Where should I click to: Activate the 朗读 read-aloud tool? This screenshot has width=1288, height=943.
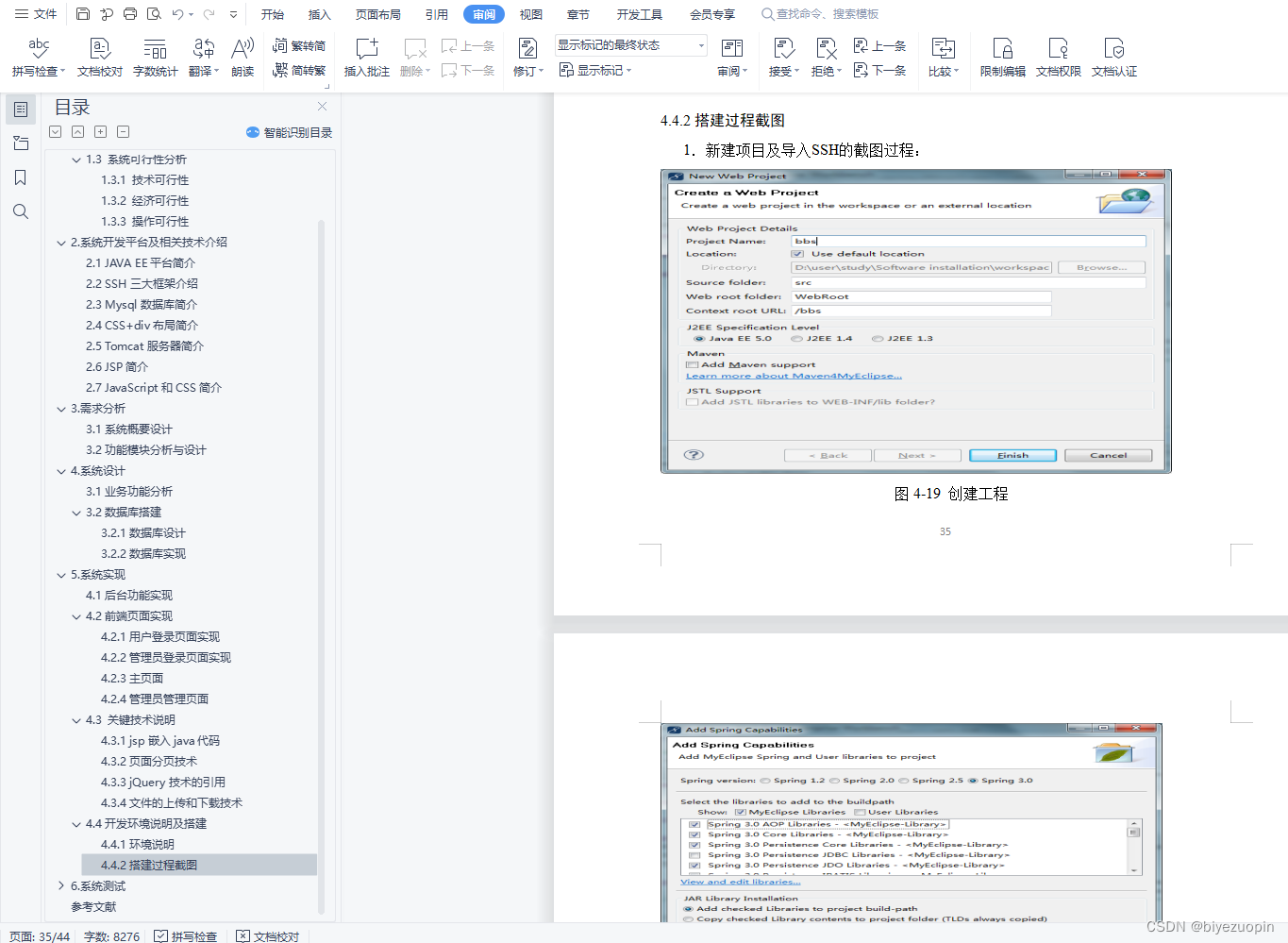[x=242, y=57]
